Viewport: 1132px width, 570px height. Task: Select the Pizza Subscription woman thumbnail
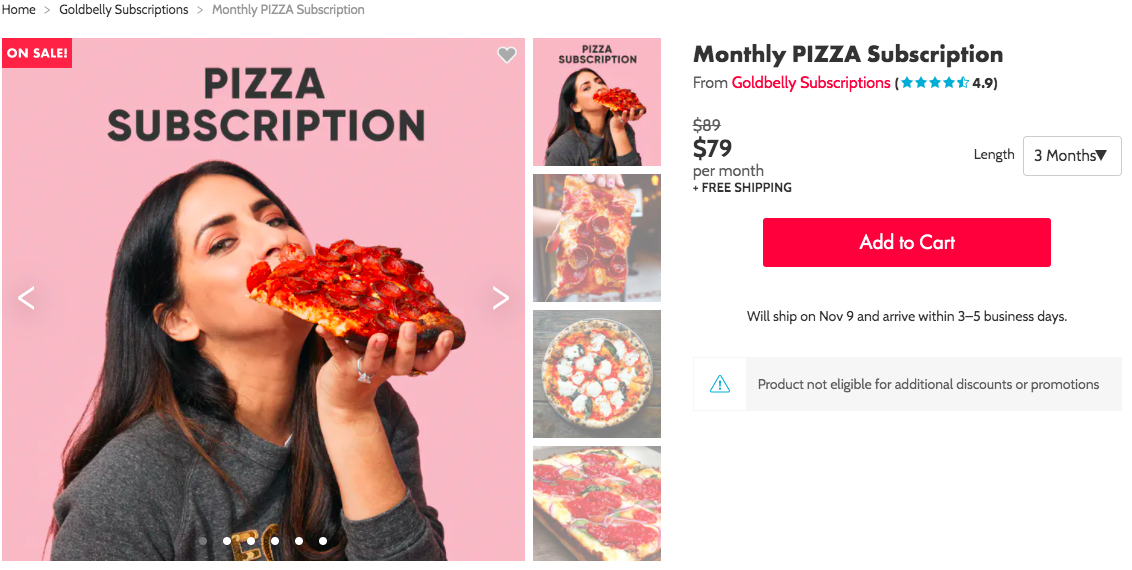tap(597, 102)
